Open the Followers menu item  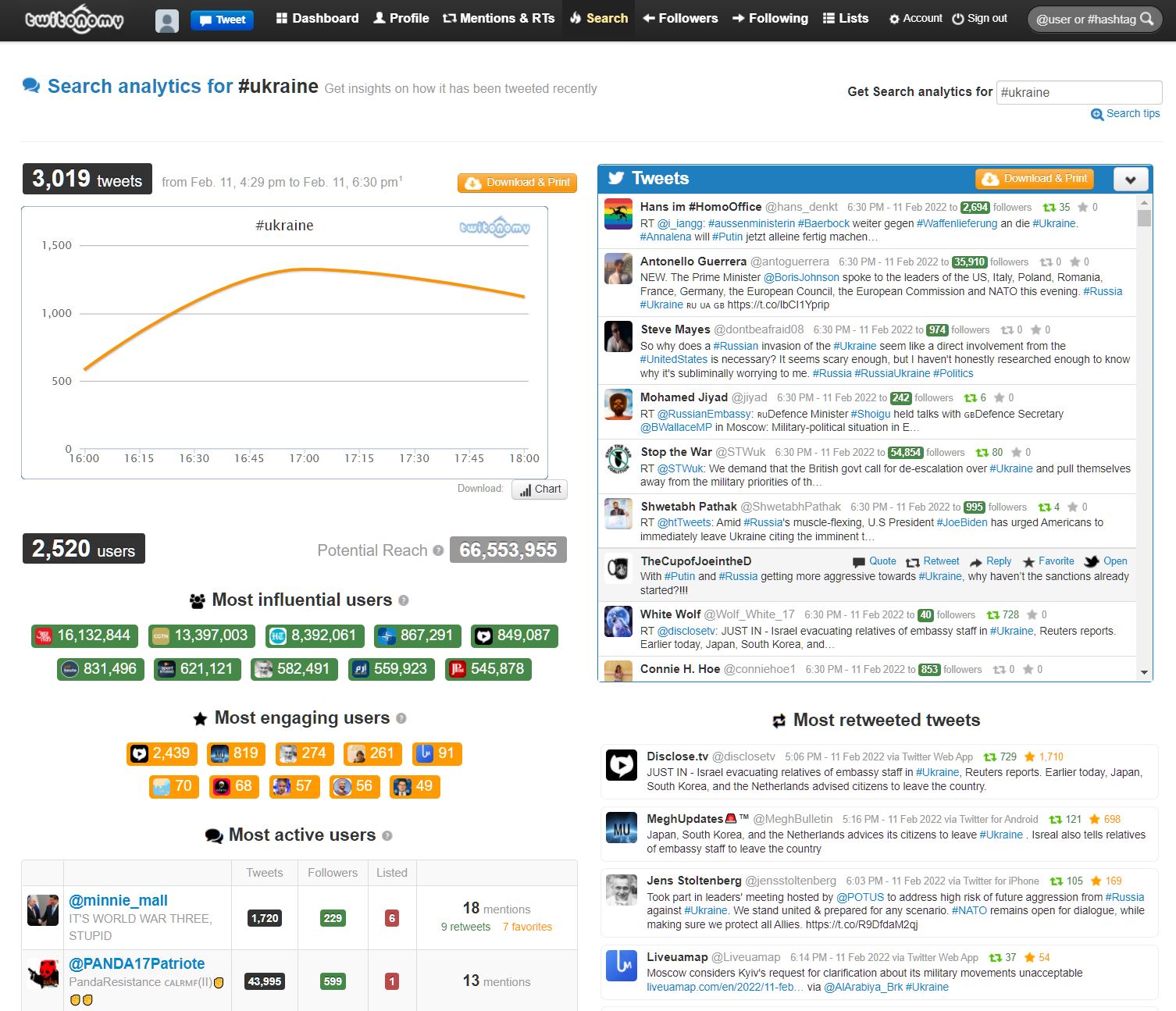click(680, 18)
